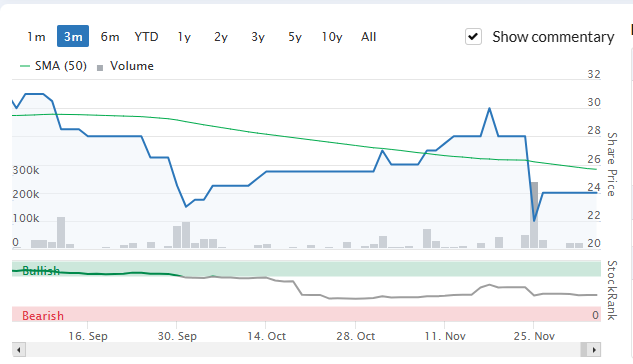The image size is (633, 364).
Task: Switch chart to YTD range
Action: click(146, 37)
